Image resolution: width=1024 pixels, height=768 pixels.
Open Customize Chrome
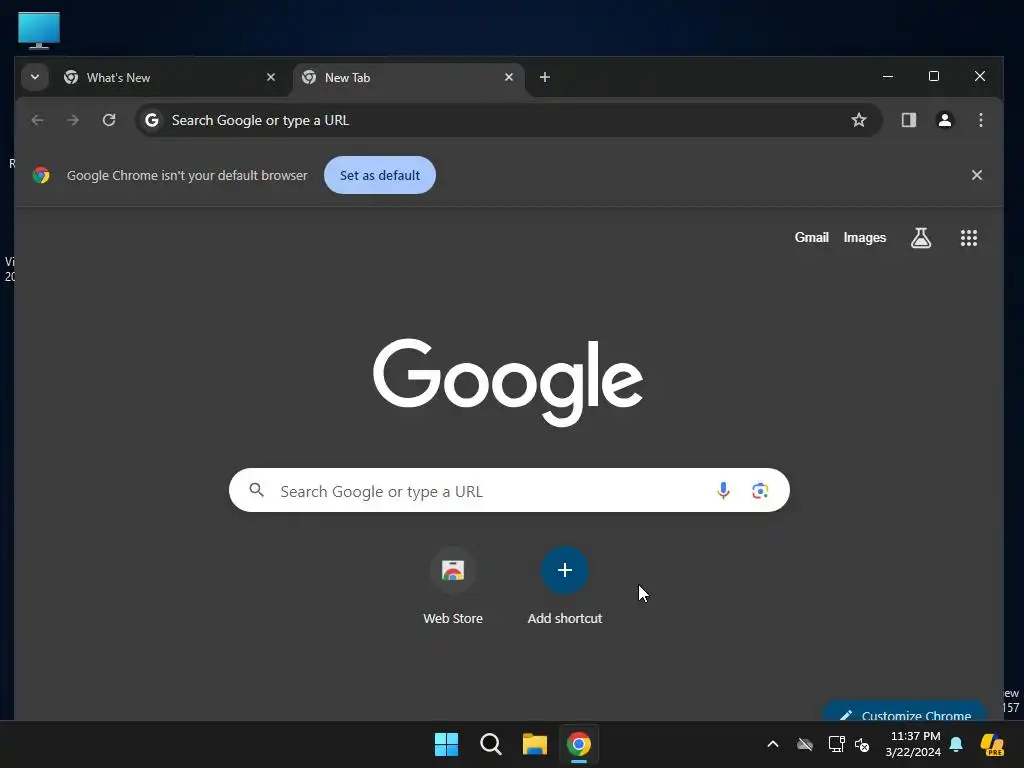point(904,712)
